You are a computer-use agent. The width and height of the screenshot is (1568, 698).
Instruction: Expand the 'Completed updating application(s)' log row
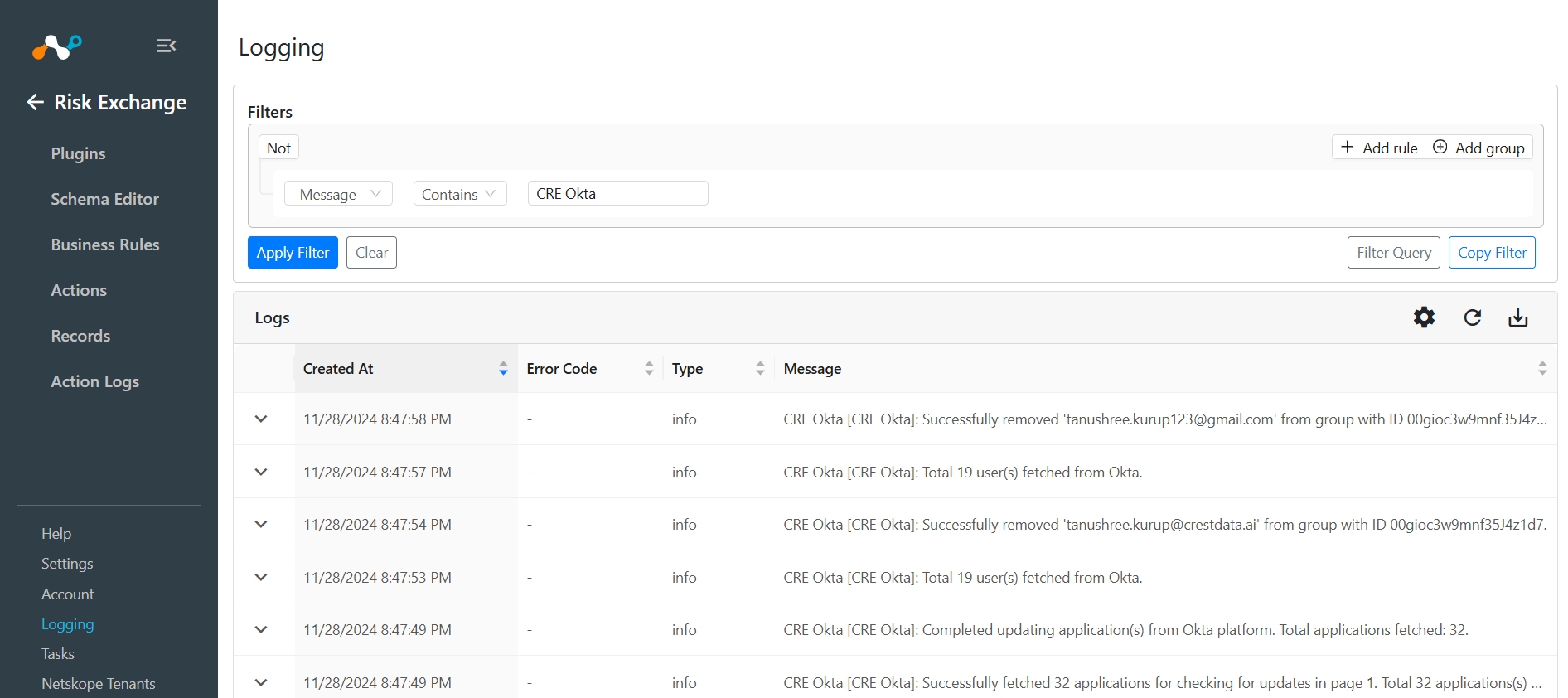coord(261,630)
